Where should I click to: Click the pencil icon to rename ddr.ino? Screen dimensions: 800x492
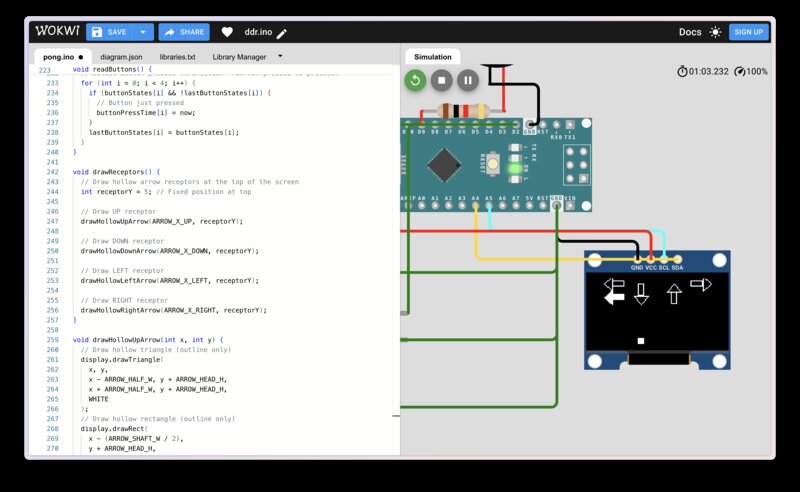(282, 33)
